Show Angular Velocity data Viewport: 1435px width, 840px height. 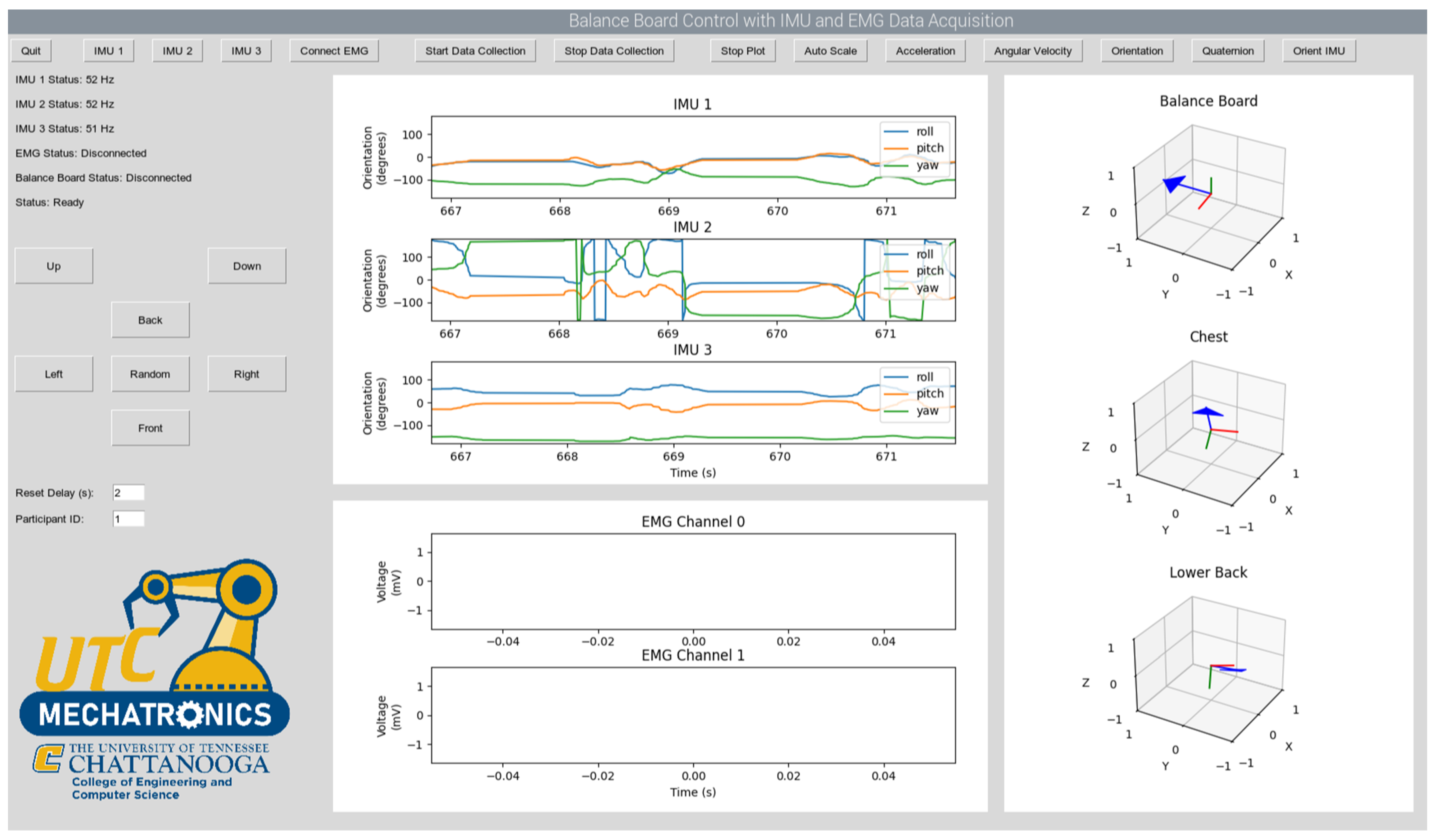pos(1032,51)
